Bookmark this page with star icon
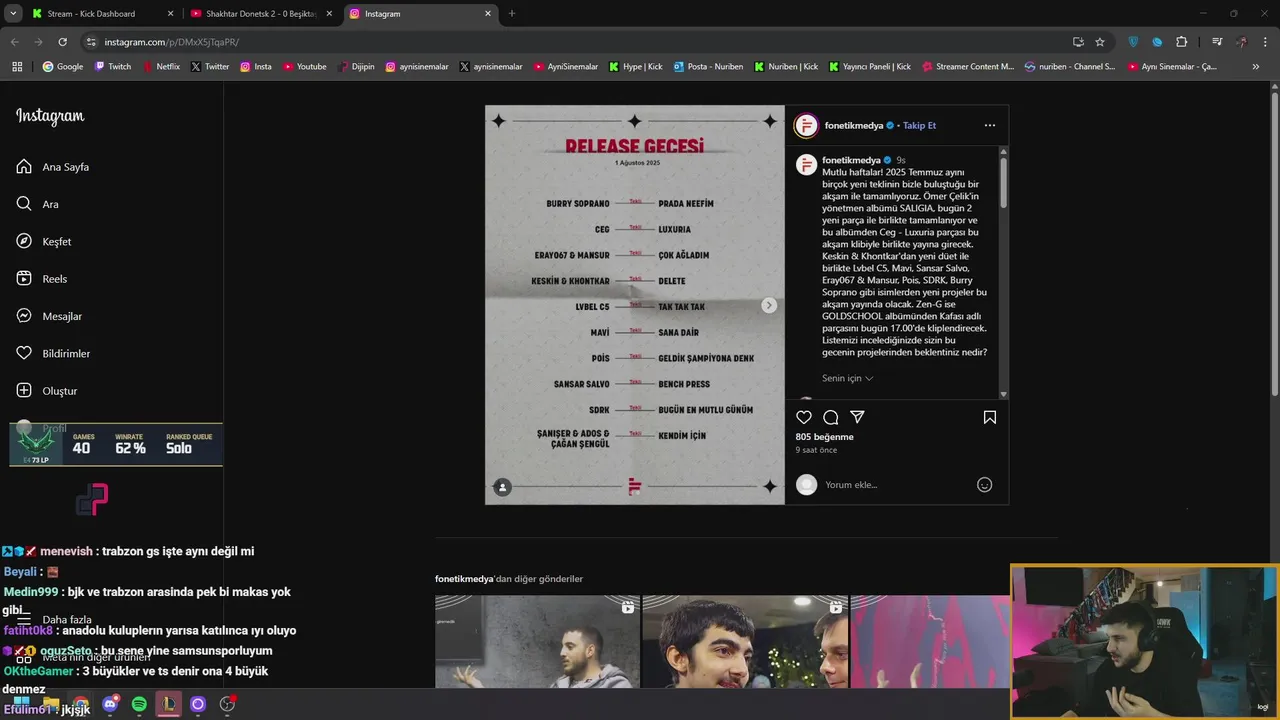This screenshot has height=720, width=1280. click(1100, 42)
